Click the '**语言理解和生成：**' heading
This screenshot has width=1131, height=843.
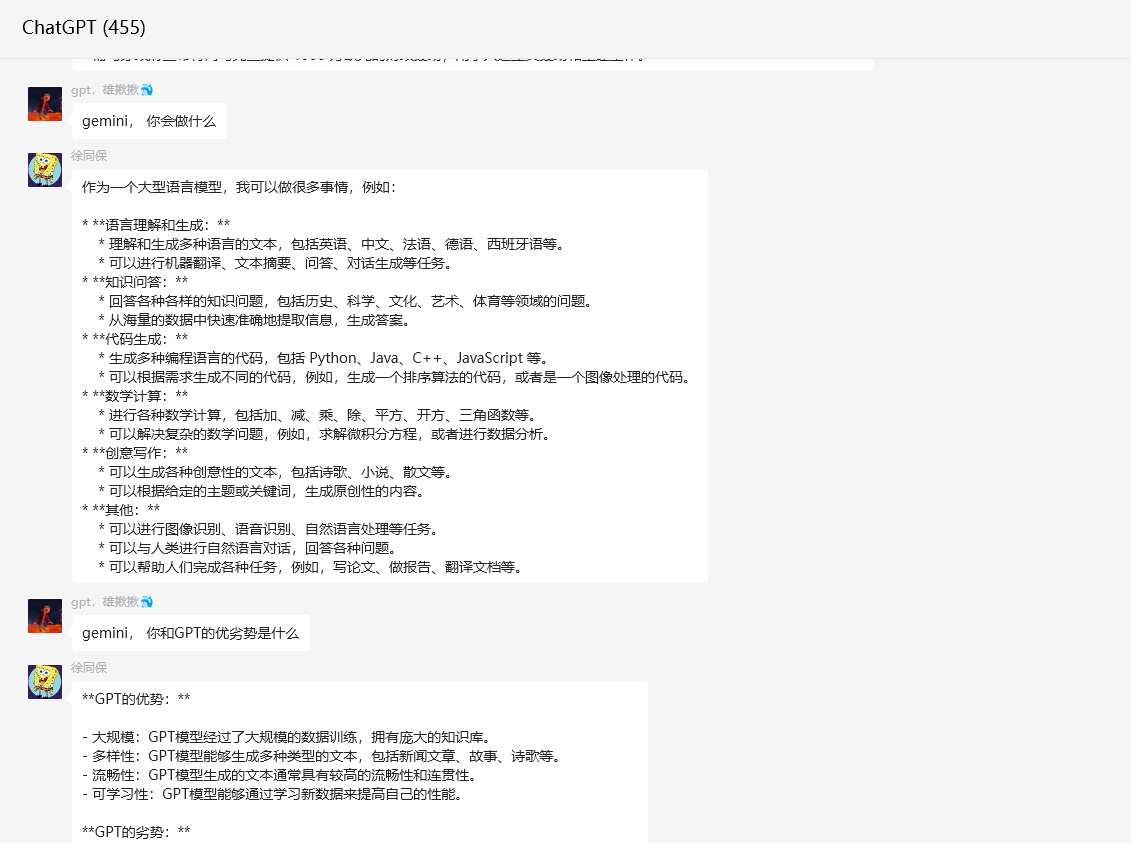pos(156,225)
